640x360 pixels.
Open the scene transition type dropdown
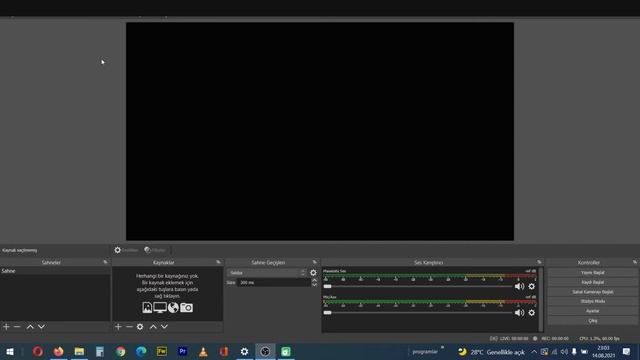266,273
